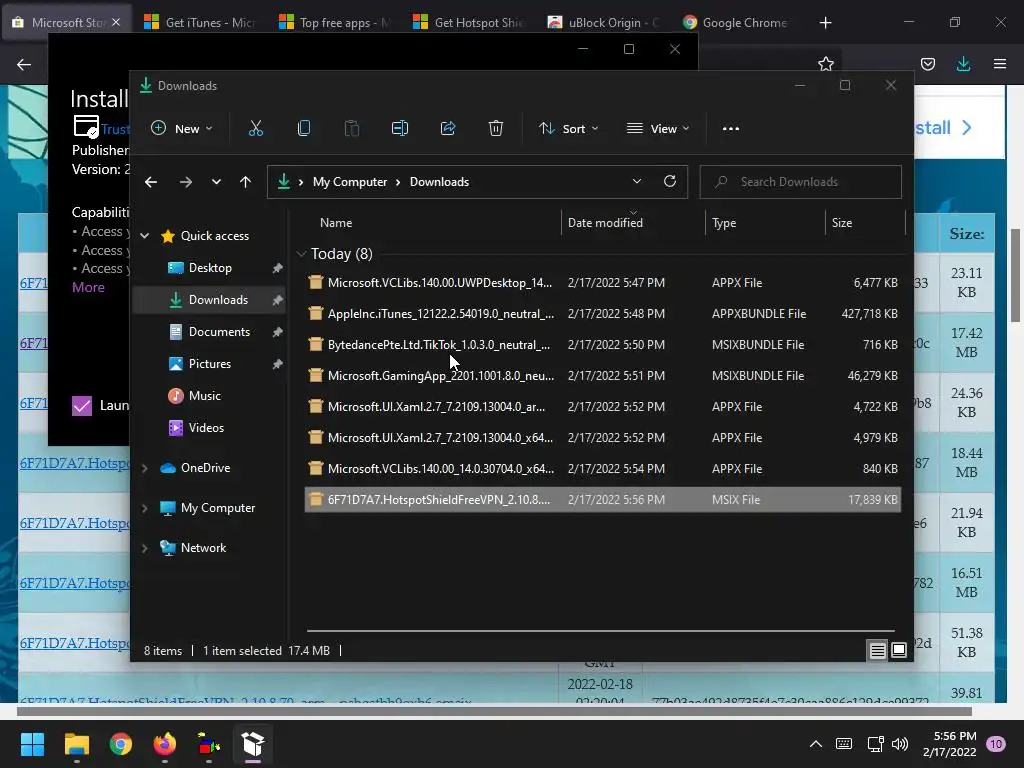Go forward in the Downloads Explorer window
Viewport: 1024px width, 768px height.
pyautogui.click(x=186, y=182)
